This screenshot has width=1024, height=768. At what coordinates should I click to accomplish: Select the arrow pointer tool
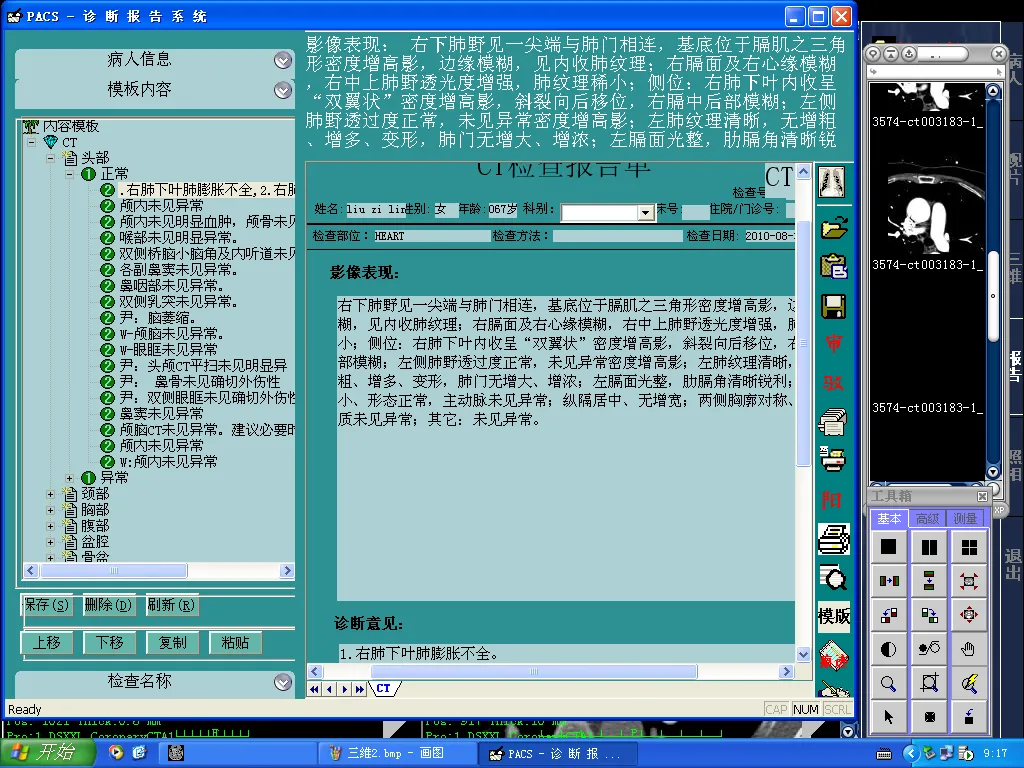[888, 717]
